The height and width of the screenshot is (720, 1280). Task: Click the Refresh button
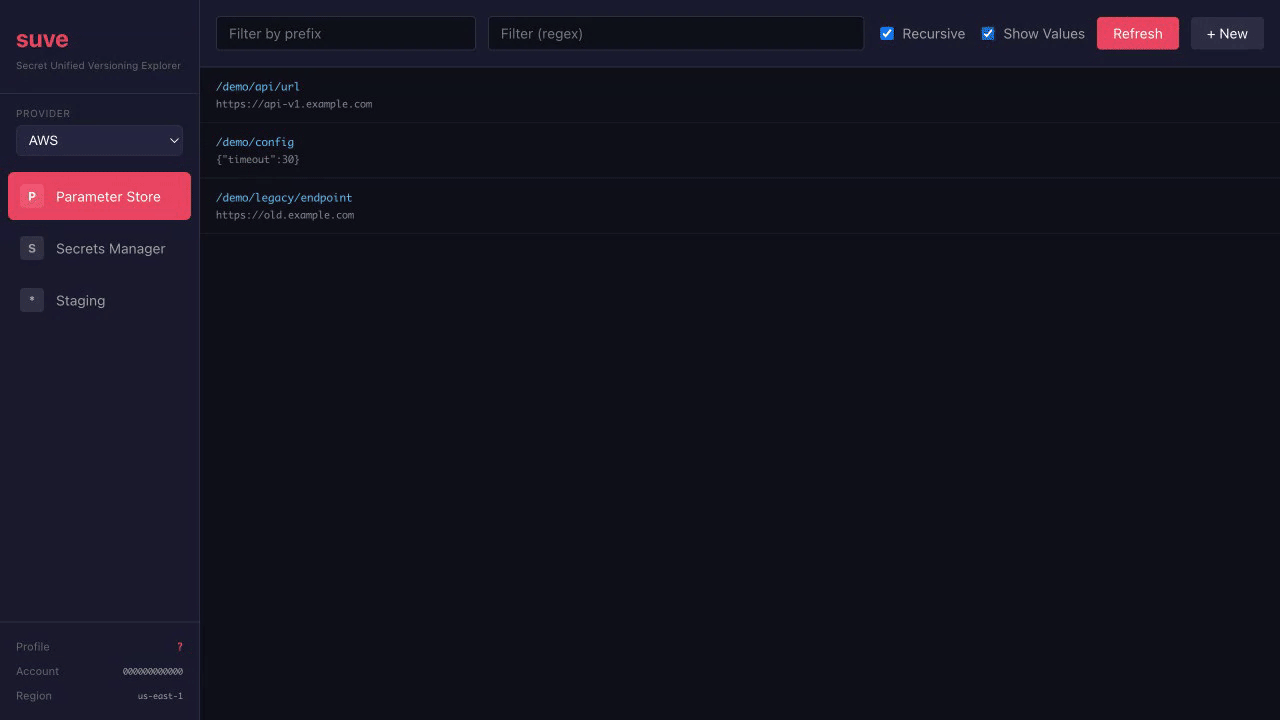[x=1138, y=33]
